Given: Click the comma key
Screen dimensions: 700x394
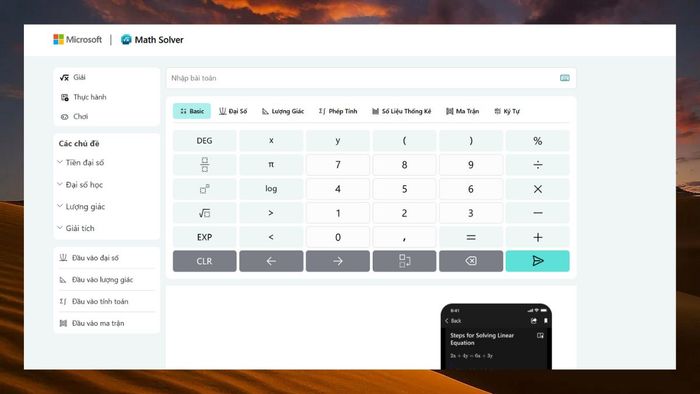Looking at the screenshot, I should pos(404,237).
